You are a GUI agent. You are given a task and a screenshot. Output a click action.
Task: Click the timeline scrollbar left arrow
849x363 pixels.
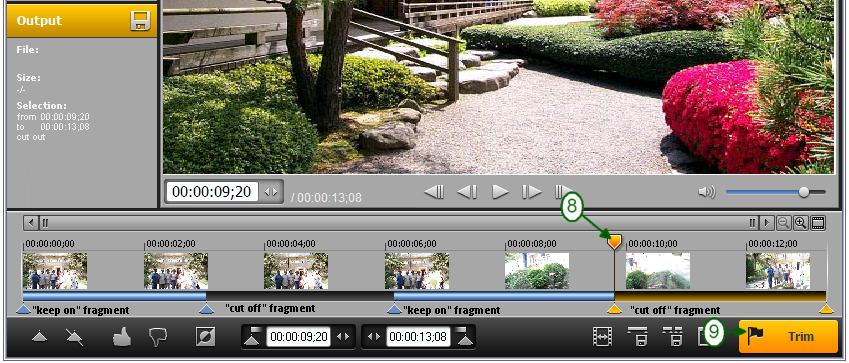pos(31,223)
